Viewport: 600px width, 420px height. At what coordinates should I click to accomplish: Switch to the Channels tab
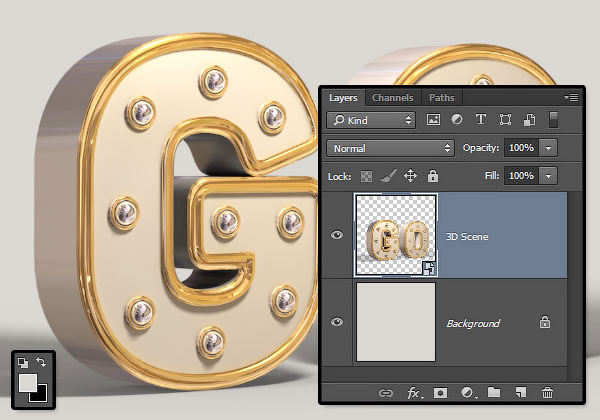(392, 98)
